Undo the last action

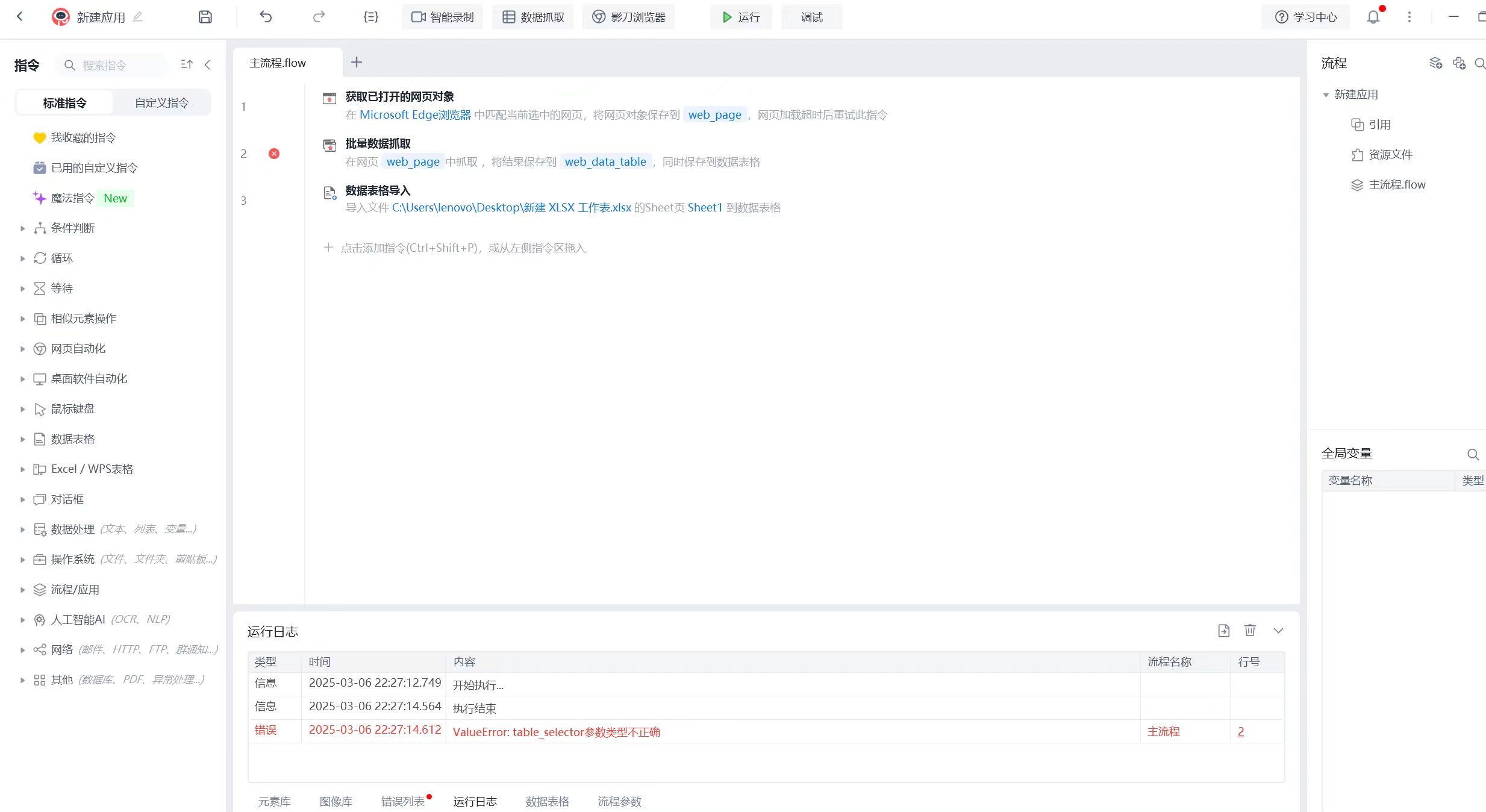266,17
